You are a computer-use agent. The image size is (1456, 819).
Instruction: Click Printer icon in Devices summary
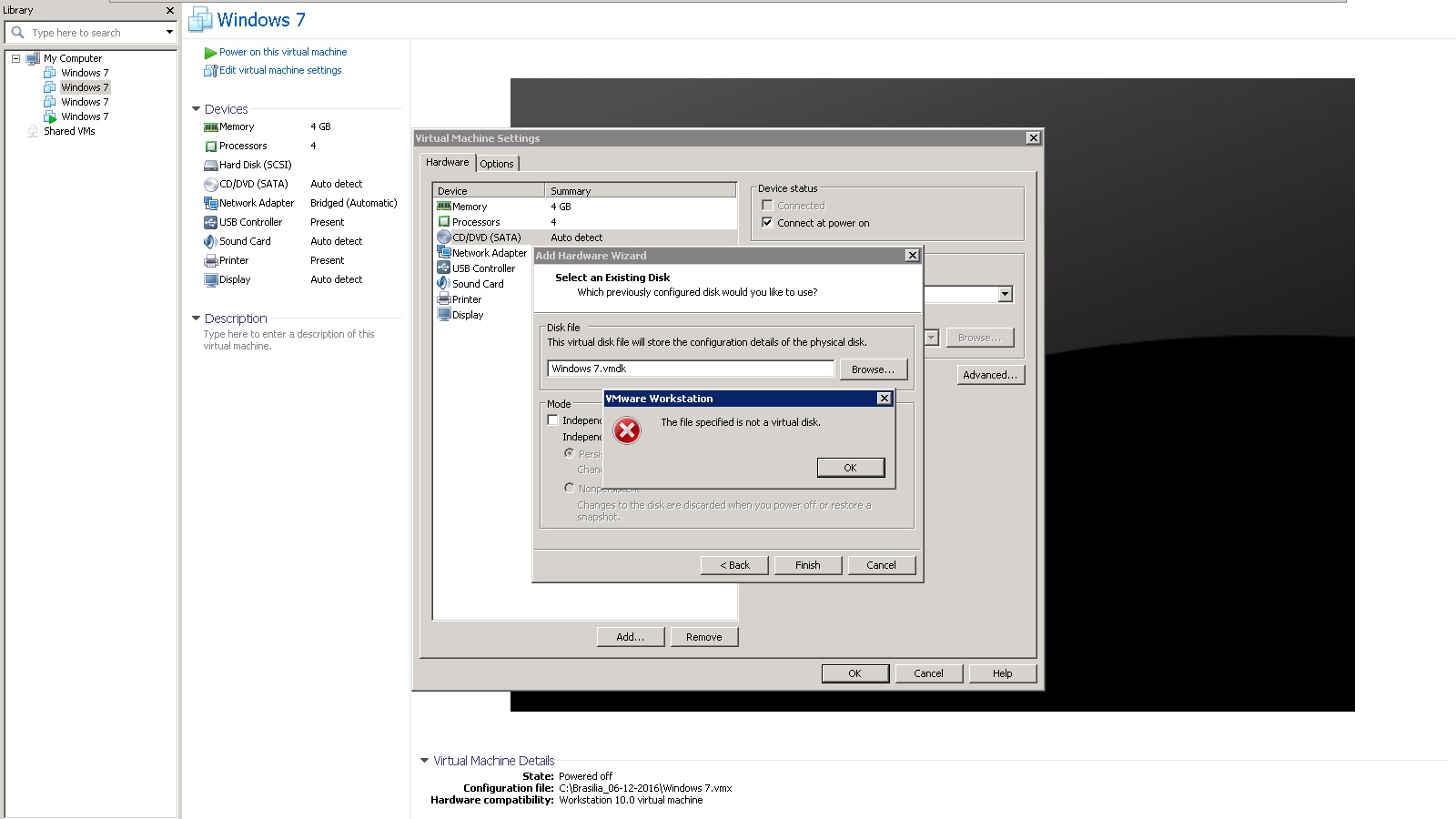(x=211, y=261)
